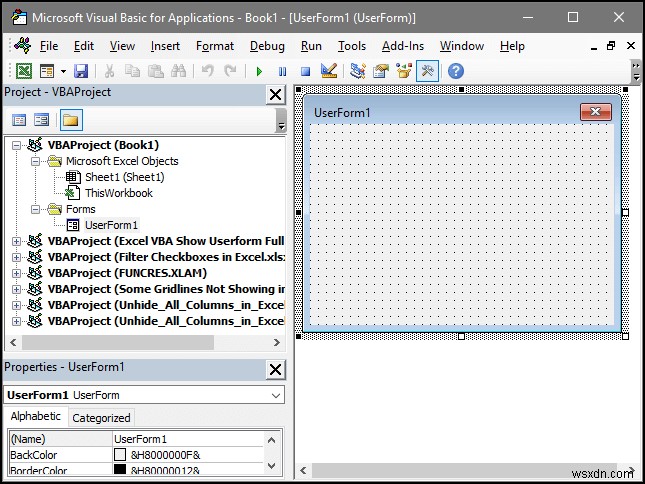
Task: Click the View Object icon in Project panel
Action: [42, 120]
